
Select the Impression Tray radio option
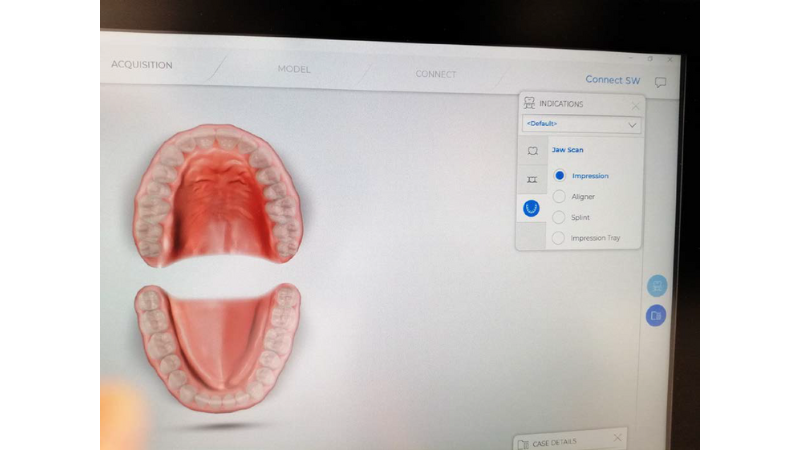(x=559, y=238)
